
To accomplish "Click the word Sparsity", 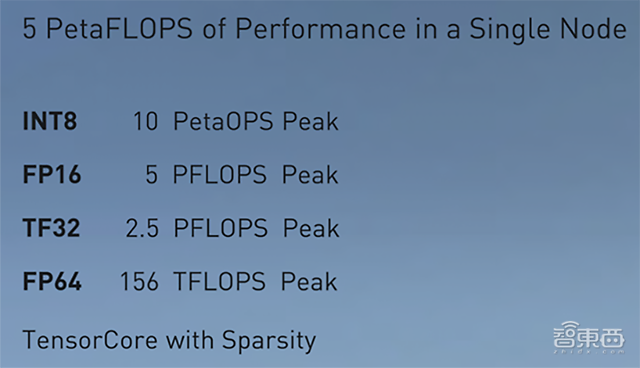I will (269, 341).
